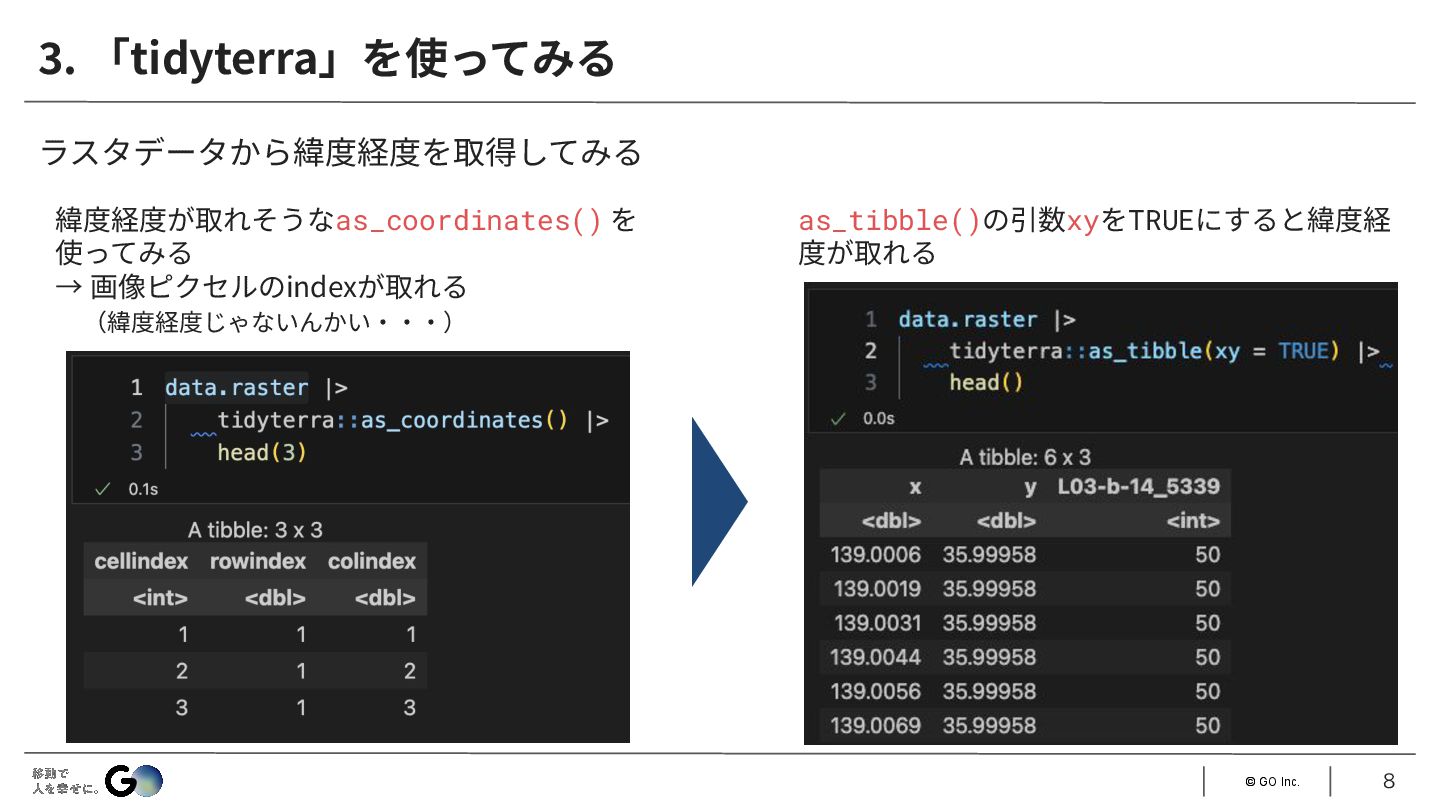
Task: Click the L03-b-14_5339 column header
Action: click(1138, 487)
